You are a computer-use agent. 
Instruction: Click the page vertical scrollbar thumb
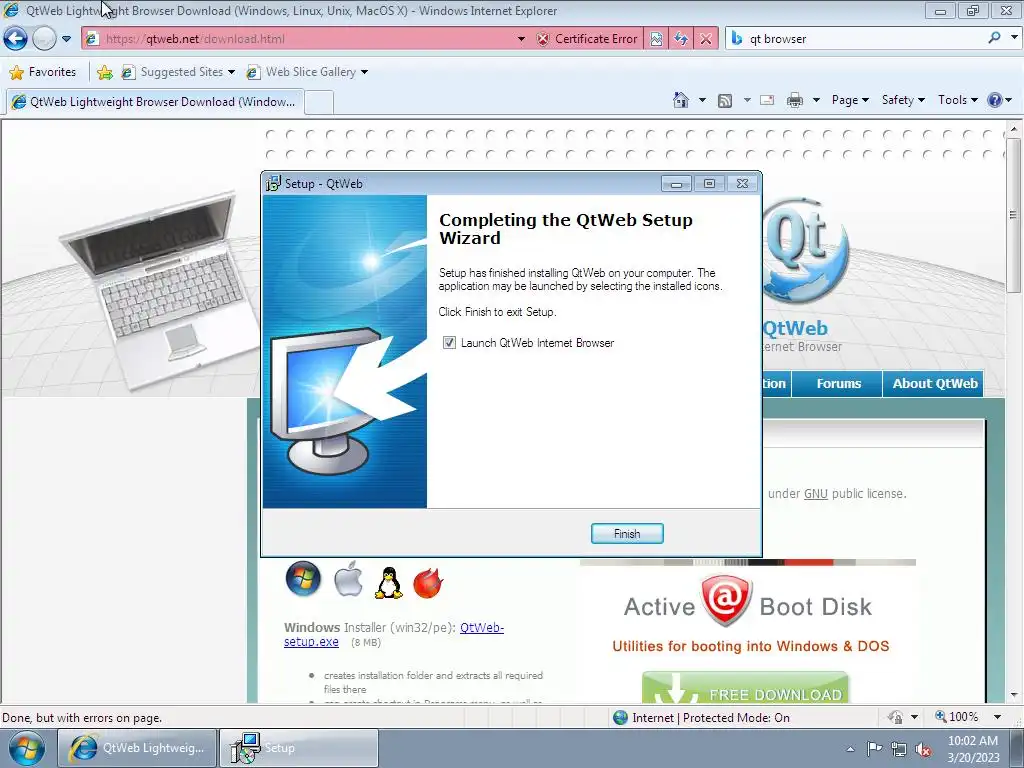1014,215
